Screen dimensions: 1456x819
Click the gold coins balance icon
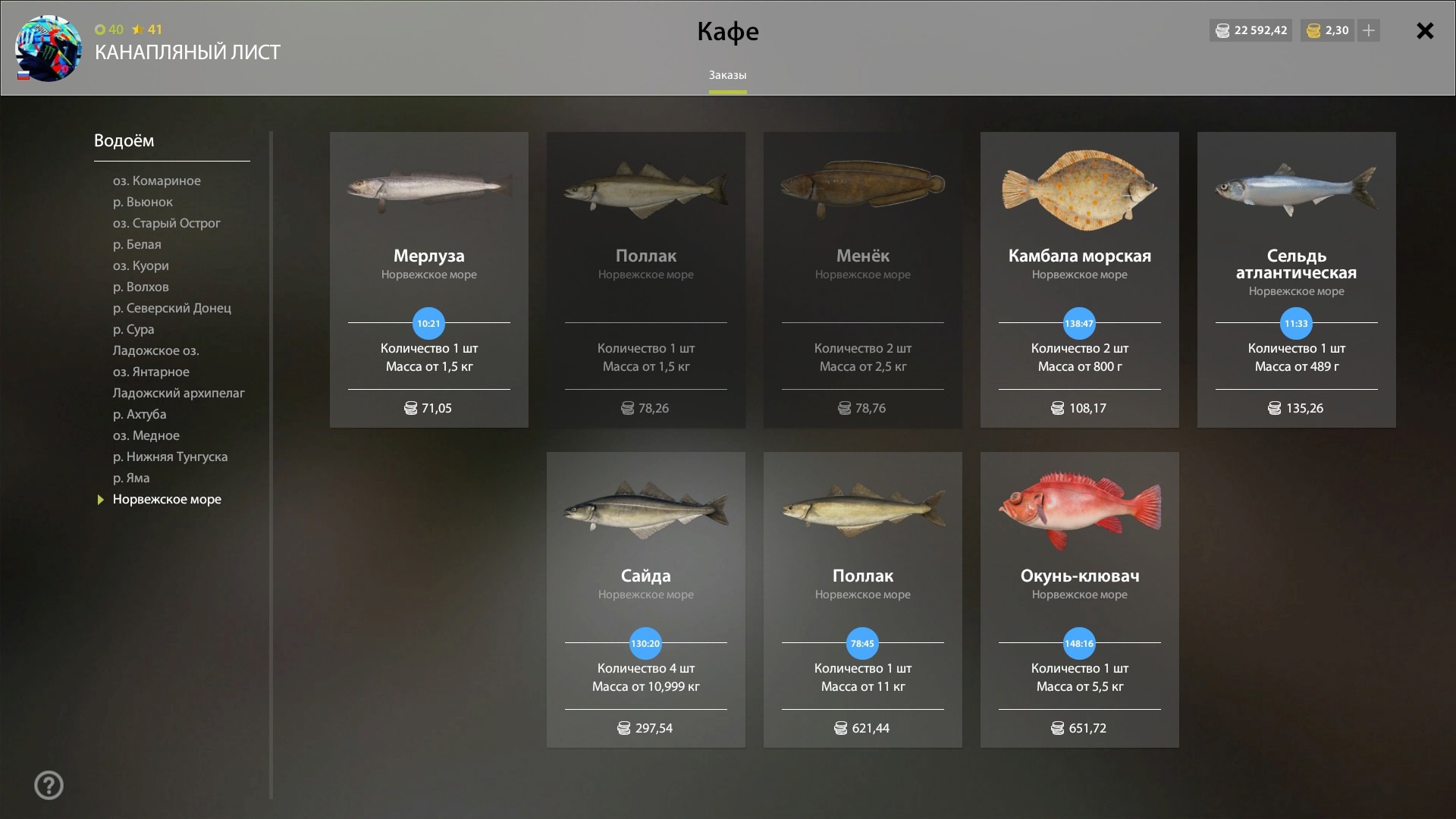pyautogui.click(x=1314, y=30)
